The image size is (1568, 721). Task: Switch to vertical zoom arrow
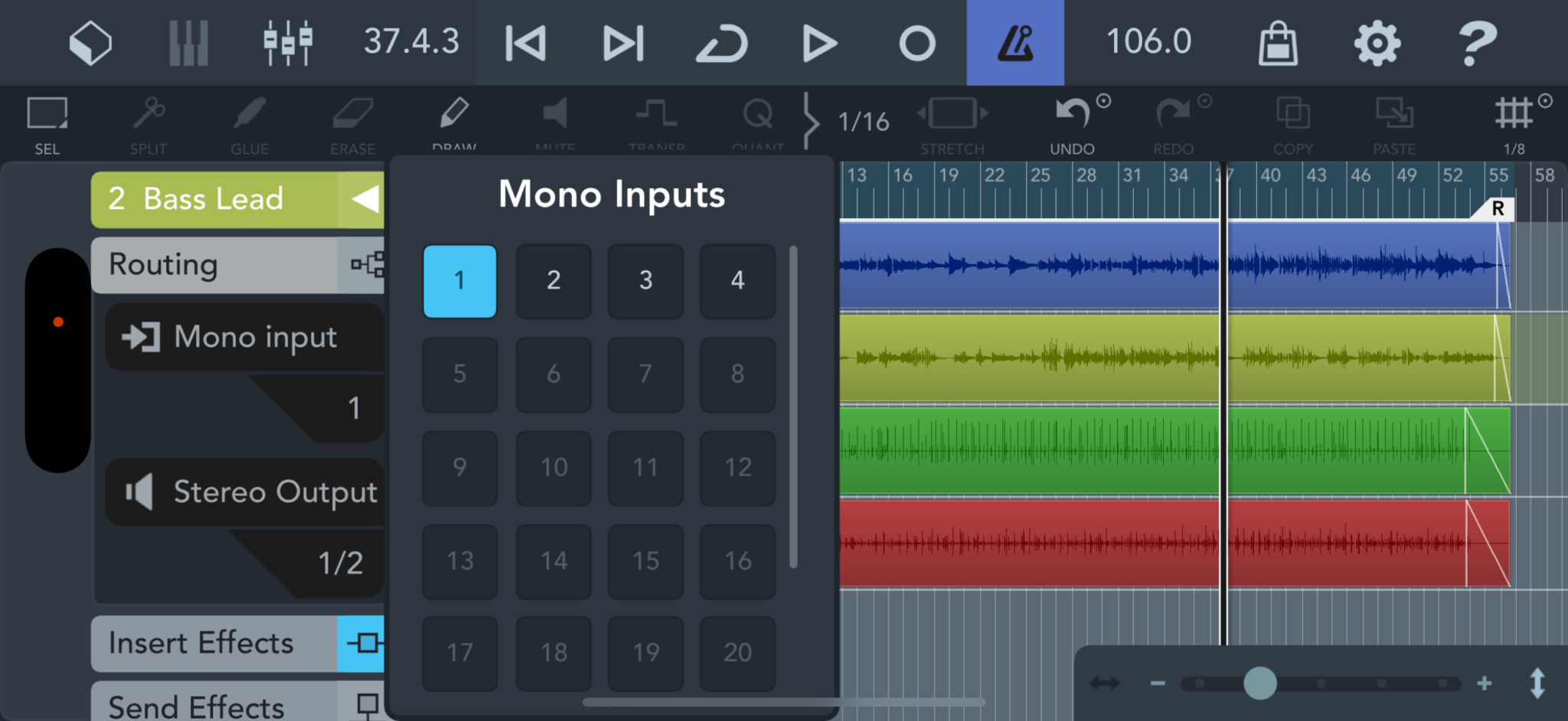[1537, 683]
